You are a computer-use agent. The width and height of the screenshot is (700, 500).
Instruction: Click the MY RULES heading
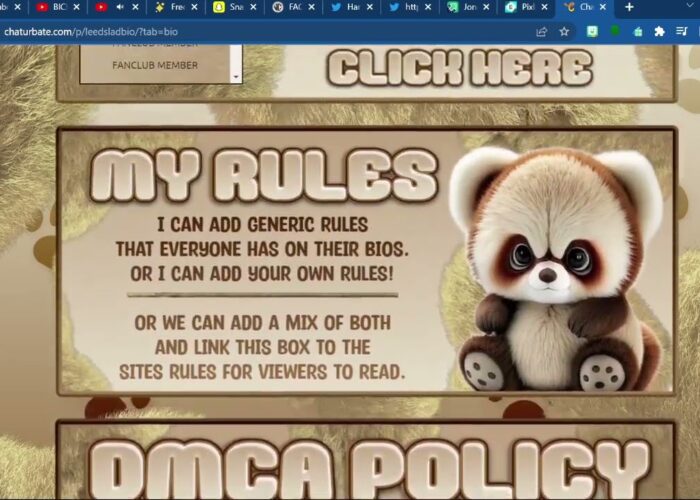pos(263,175)
